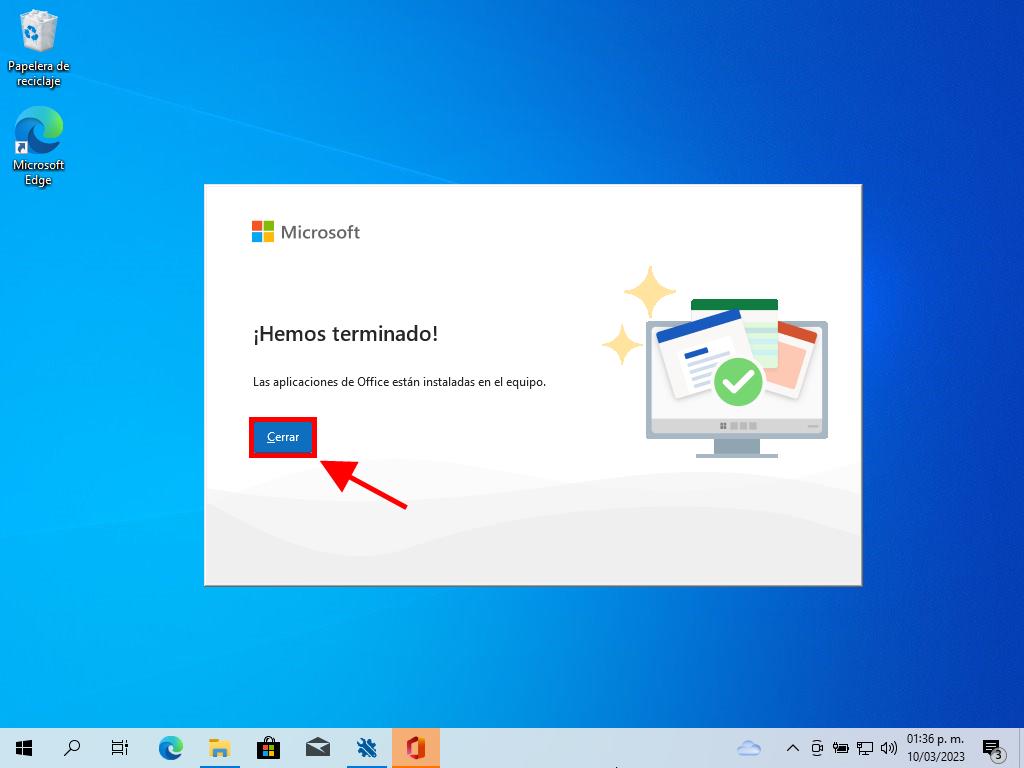Open Microsoft Store from taskbar
This screenshot has height=768, width=1024.
coord(268,748)
